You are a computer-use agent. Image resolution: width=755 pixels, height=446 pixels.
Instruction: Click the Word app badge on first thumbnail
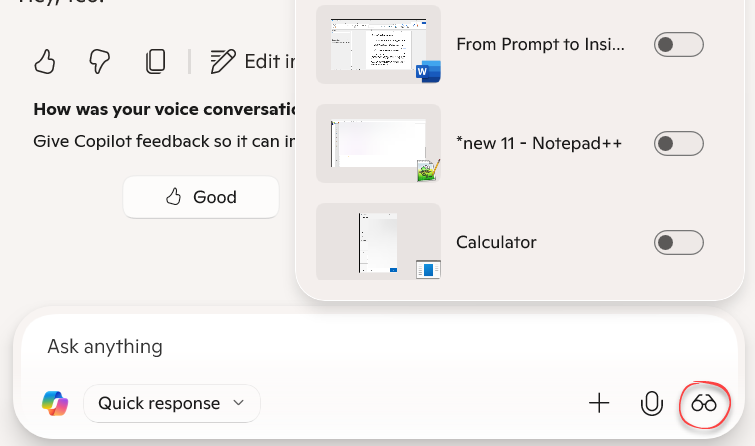point(428,72)
